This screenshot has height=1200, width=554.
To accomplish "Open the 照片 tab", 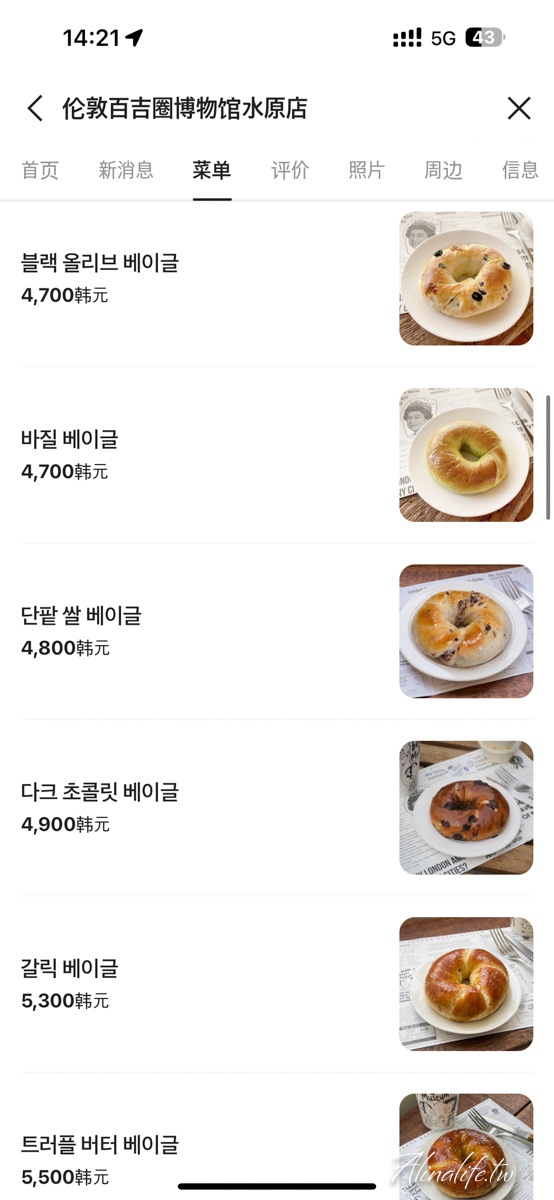I will pyautogui.click(x=366, y=170).
